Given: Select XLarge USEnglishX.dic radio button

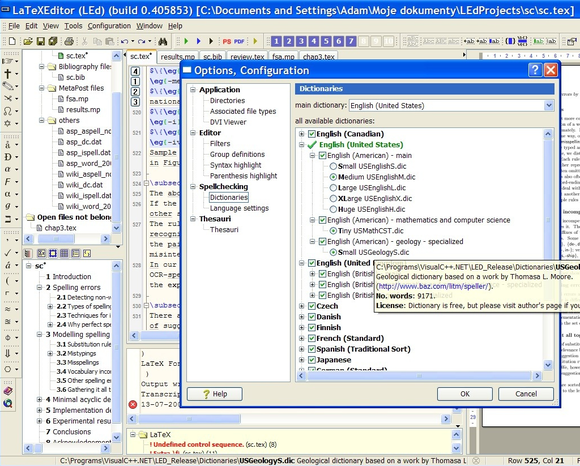Looking at the screenshot, I should click(333, 199).
